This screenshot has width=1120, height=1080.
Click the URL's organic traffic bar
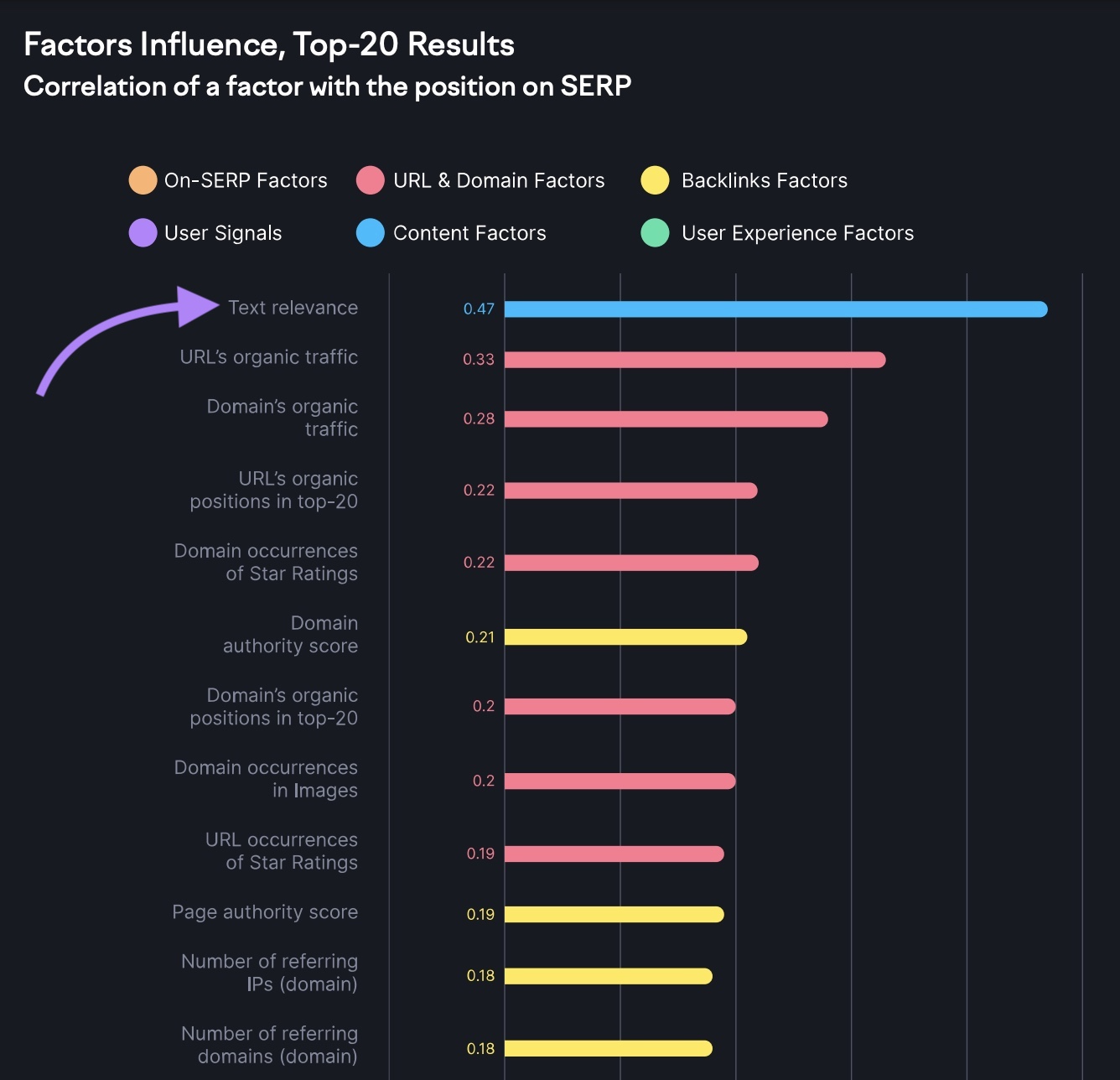click(694, 360)
